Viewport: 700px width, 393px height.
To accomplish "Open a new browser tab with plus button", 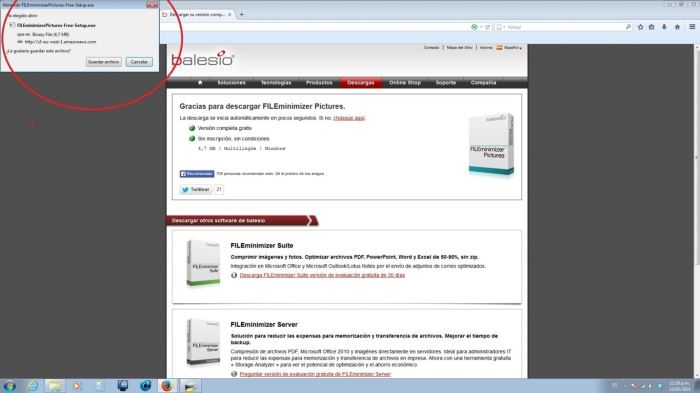I will (242, 14).
